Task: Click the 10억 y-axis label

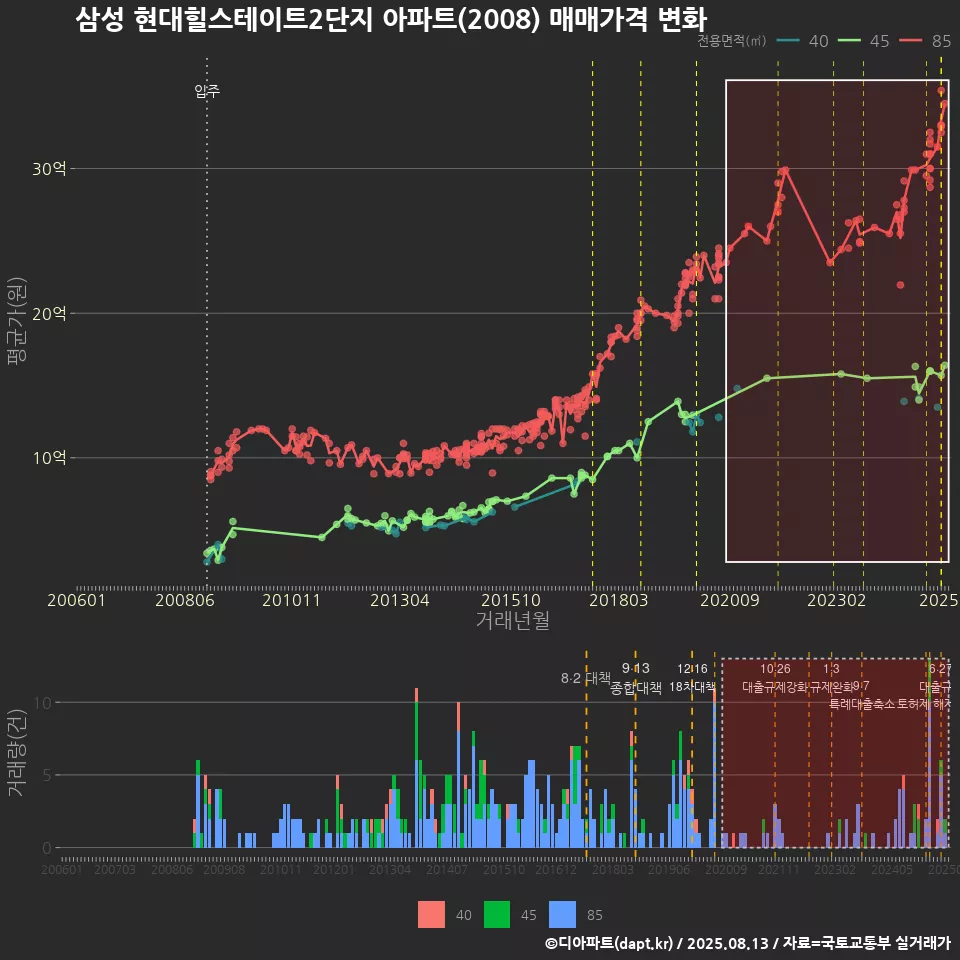Action: pos(49,457)
